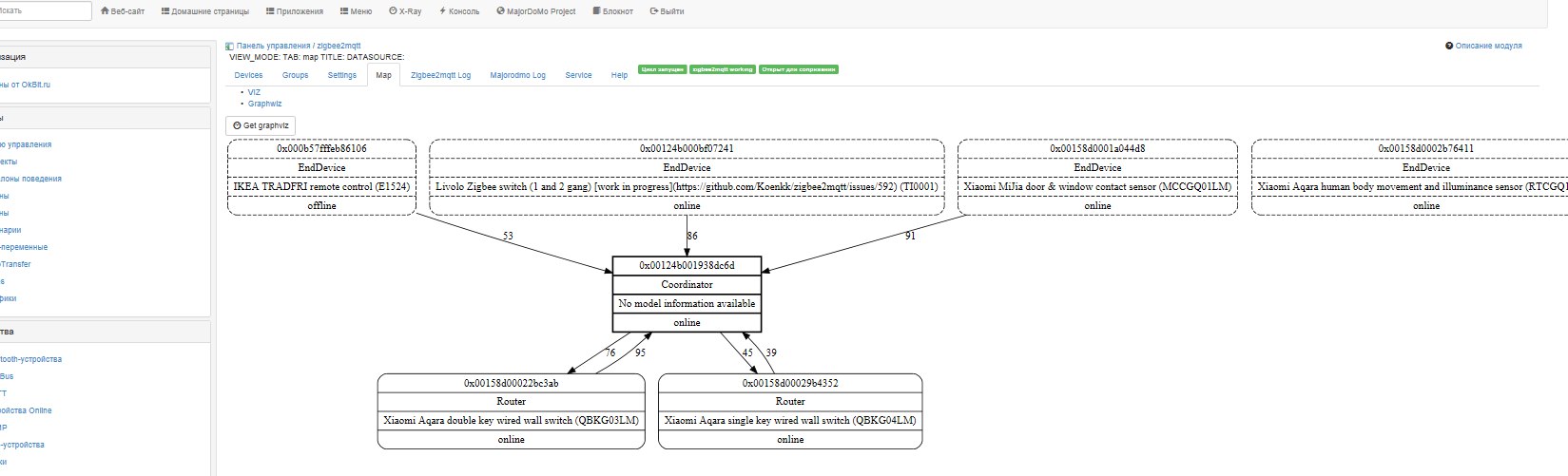Open the OkBit.ru sidebar link
This screenshot has width=1568, height=476.
pos(26,85)
